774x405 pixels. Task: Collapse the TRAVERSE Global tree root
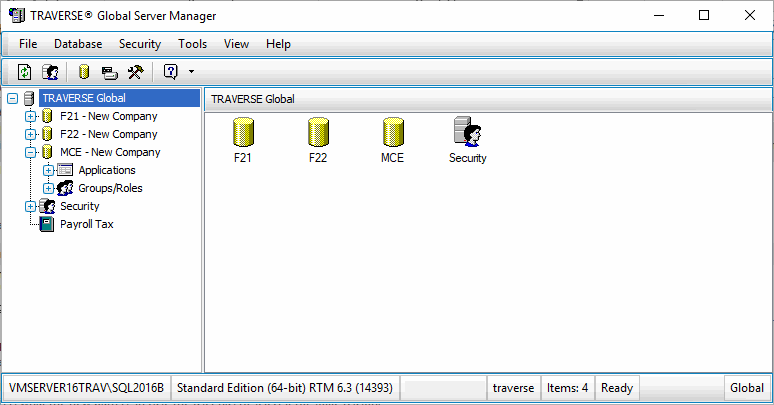click(13, 99)
